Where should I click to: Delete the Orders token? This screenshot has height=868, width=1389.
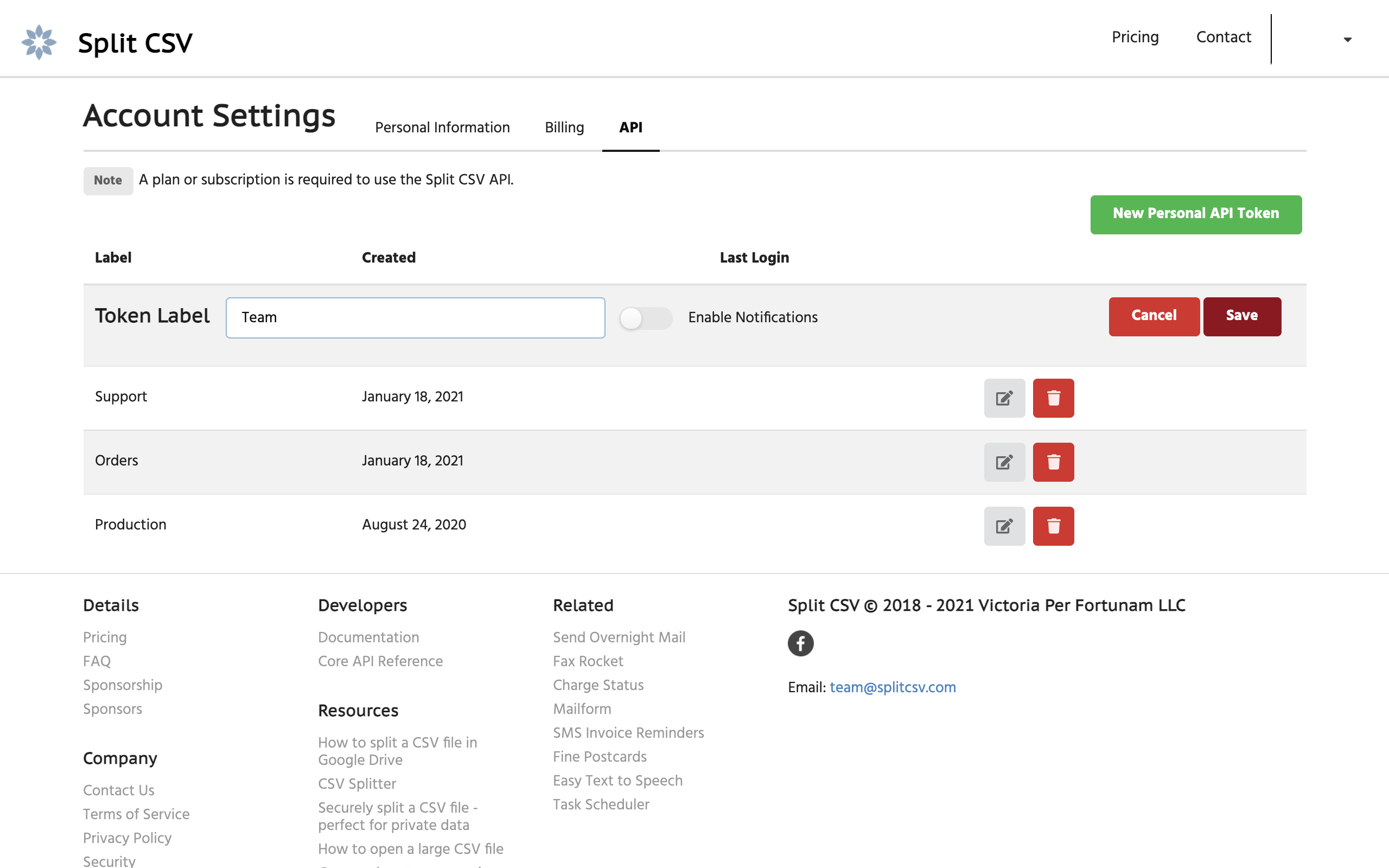coord(1053,462)
